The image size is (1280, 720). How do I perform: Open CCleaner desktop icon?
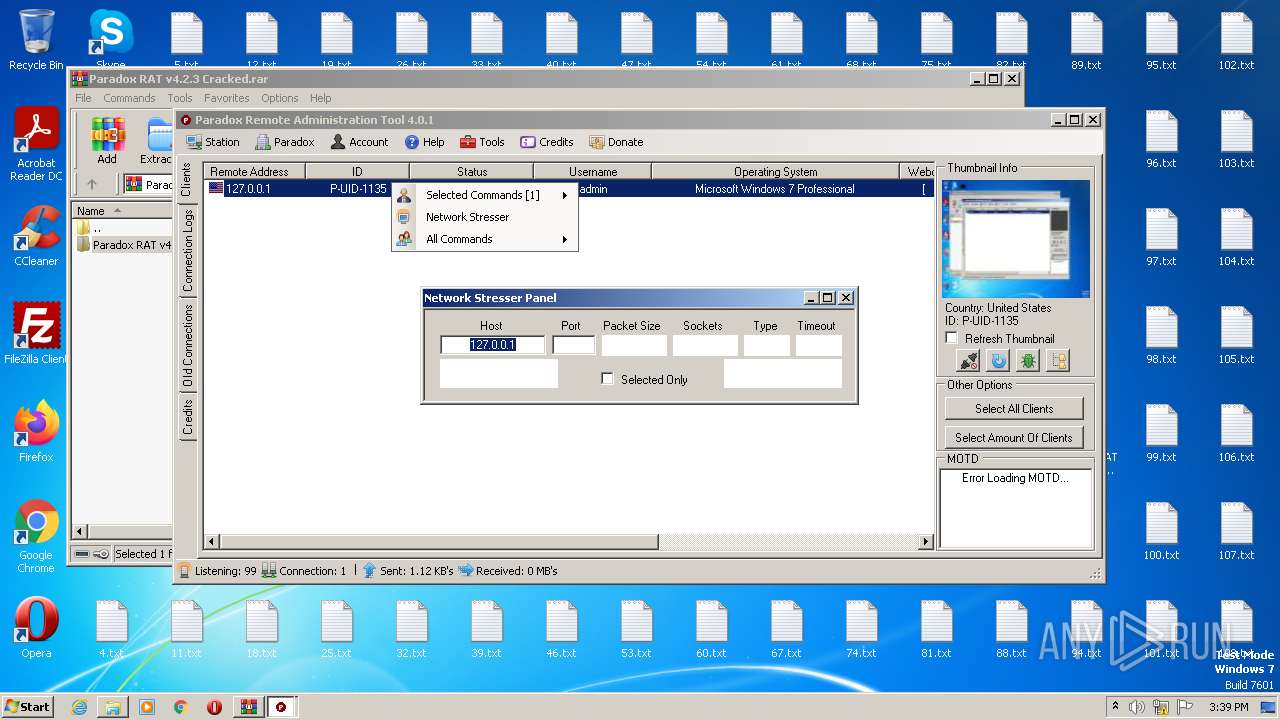click(x=36, y=236)
